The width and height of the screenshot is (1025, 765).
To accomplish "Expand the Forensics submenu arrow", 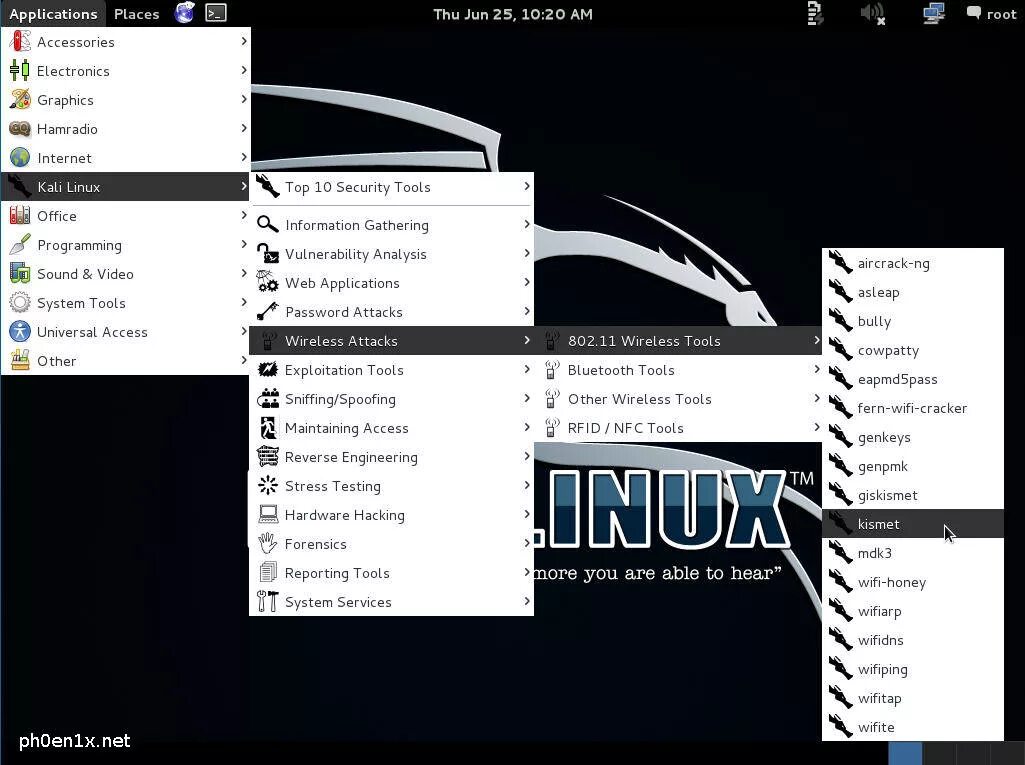I will pos(526,543).
